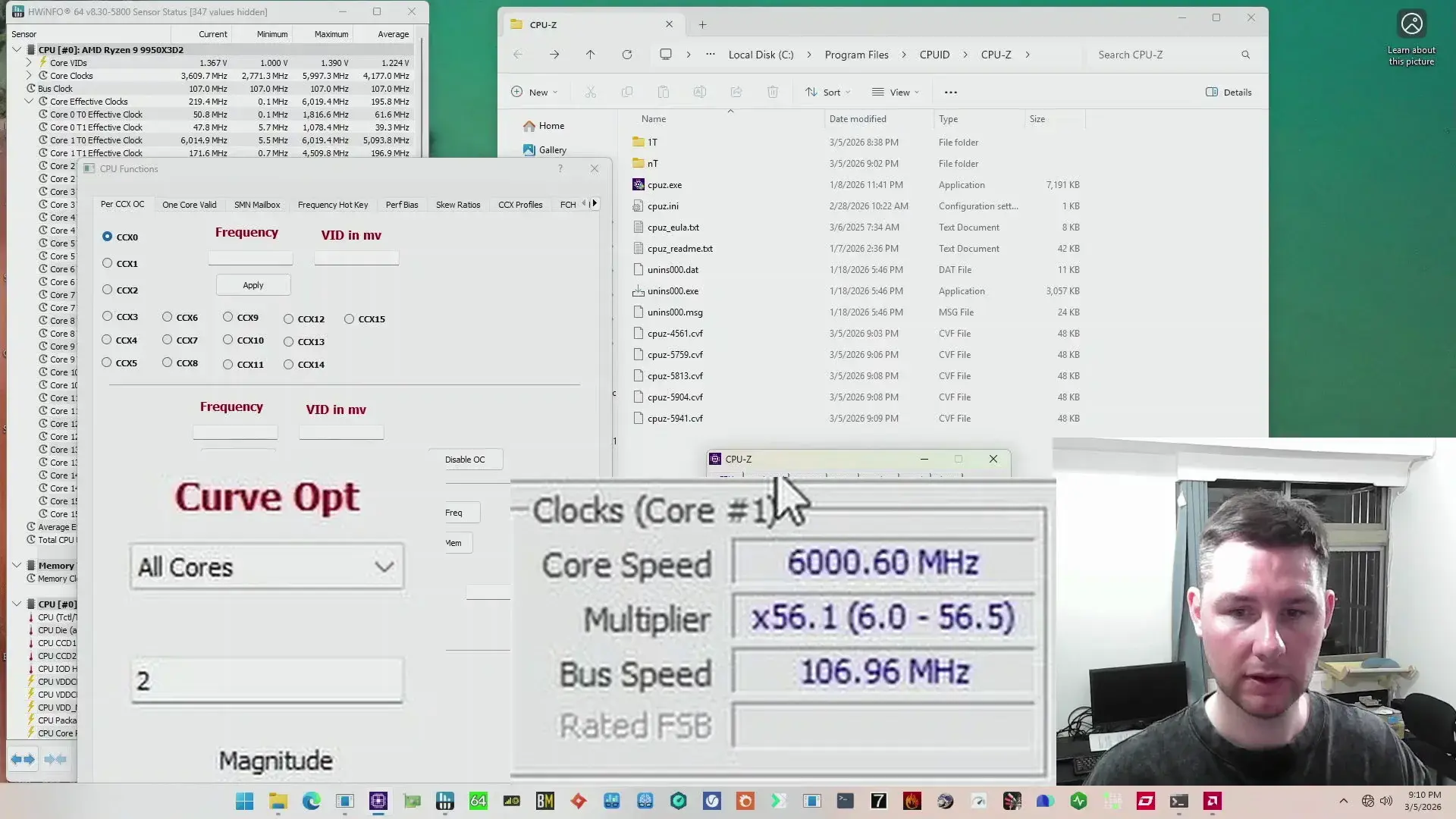Collapse the CPU [#0]: AMD Ryzen 9 tree node
The width and height of the screenshot is (1456, 819).
[17, 50]
